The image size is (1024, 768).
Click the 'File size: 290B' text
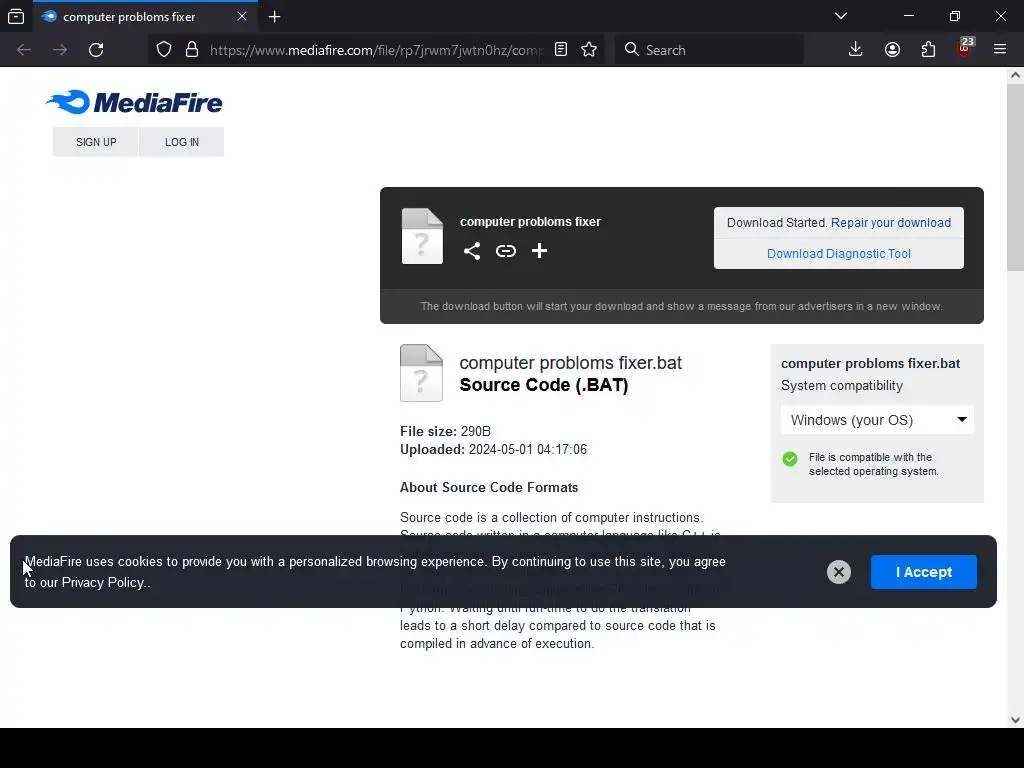click(x=445, y=432)
